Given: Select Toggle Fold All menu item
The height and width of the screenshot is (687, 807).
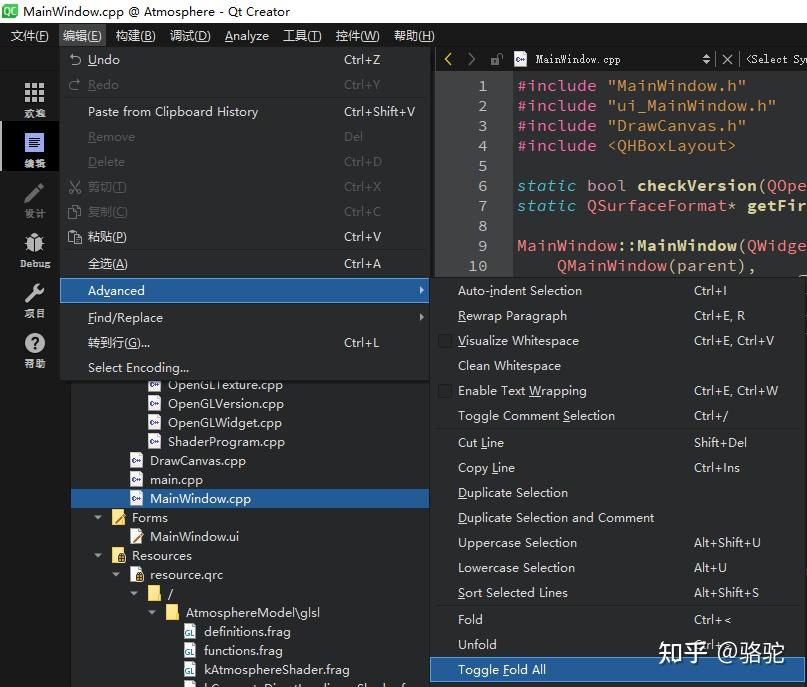Looking at the screenshot, I should click(x=502, y=670).
